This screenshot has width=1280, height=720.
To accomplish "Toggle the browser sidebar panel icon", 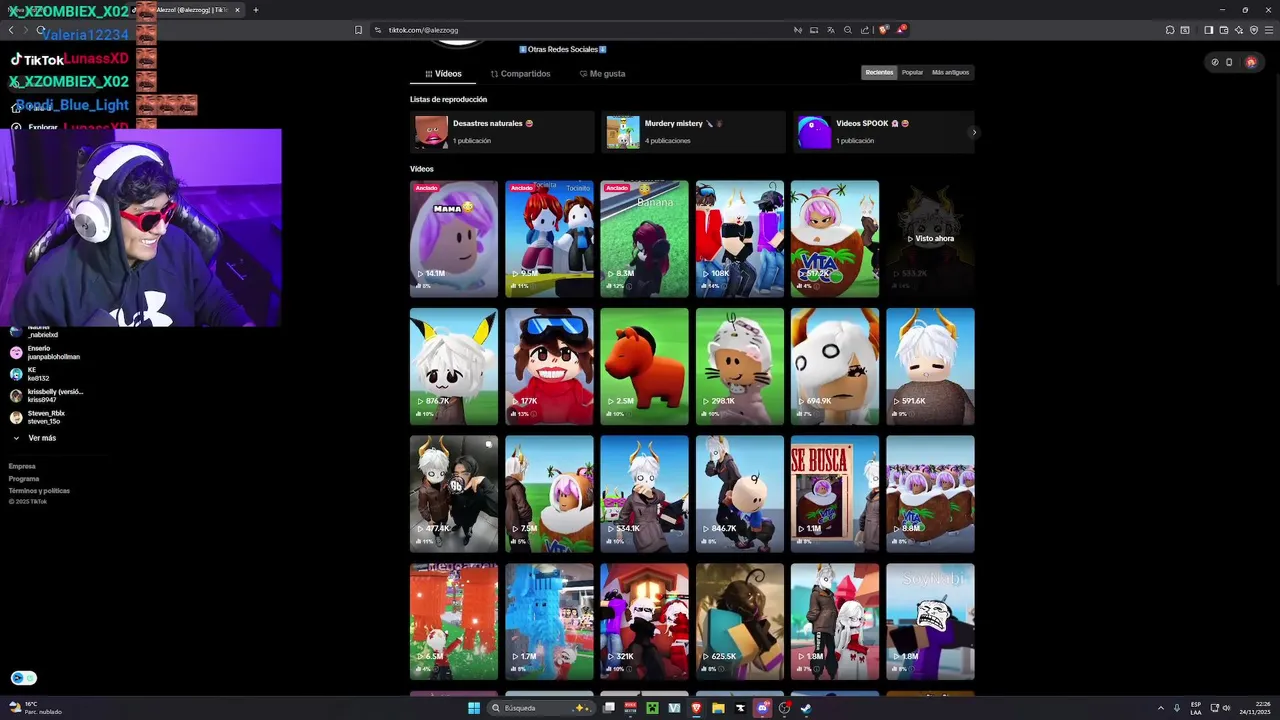I will coord(1208,30).
